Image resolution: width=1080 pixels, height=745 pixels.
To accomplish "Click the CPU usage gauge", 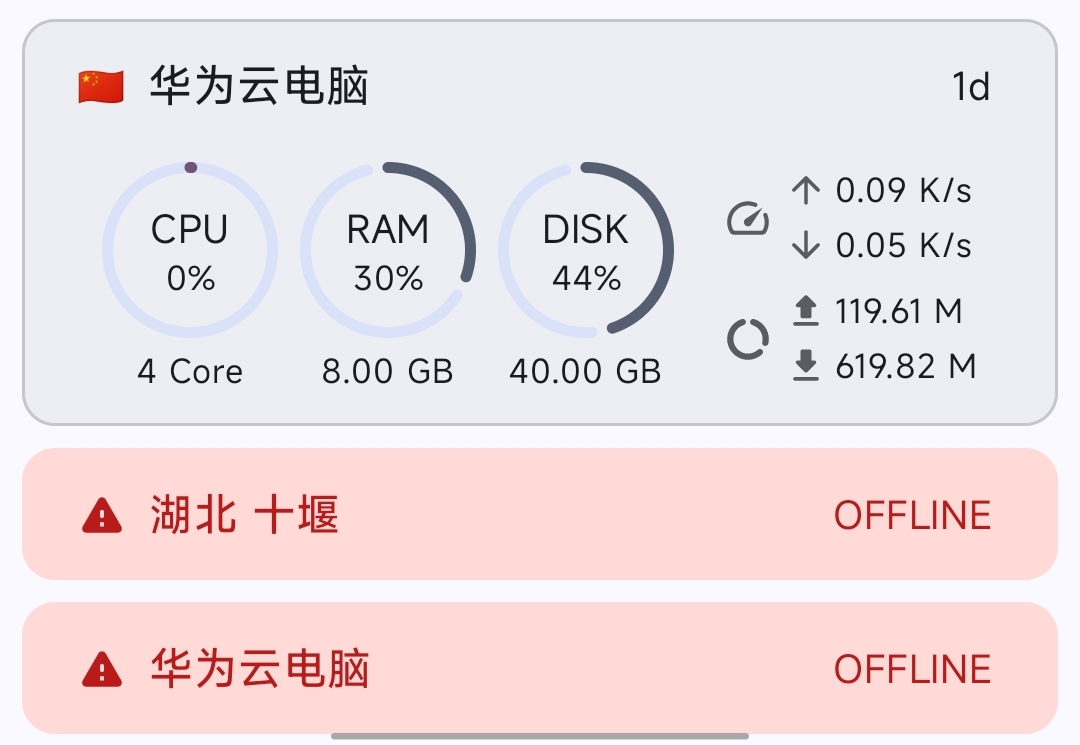I will (190, 250).
